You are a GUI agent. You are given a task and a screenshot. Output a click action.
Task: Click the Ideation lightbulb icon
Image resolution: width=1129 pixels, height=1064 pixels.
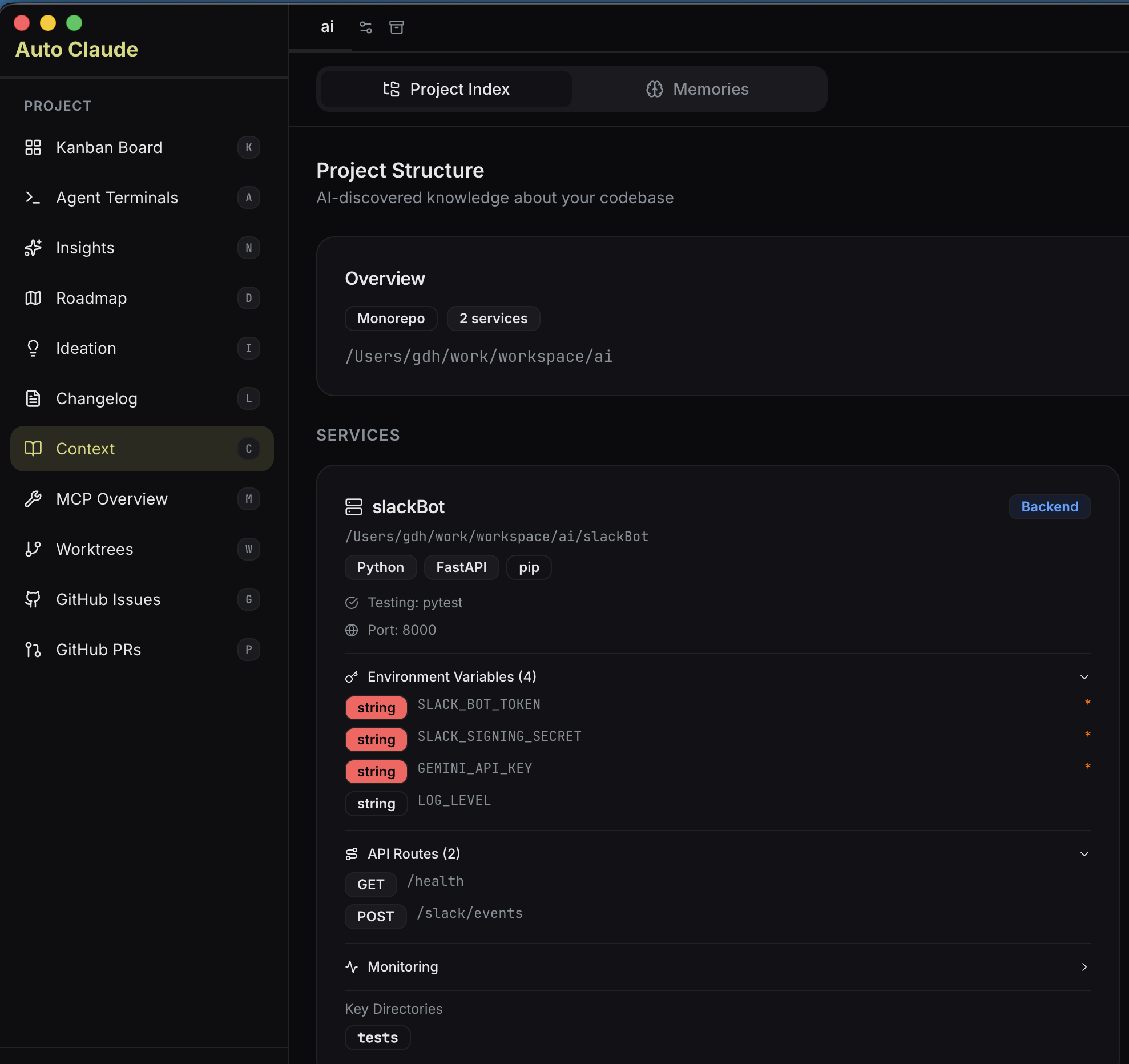(x=33, y=348)
